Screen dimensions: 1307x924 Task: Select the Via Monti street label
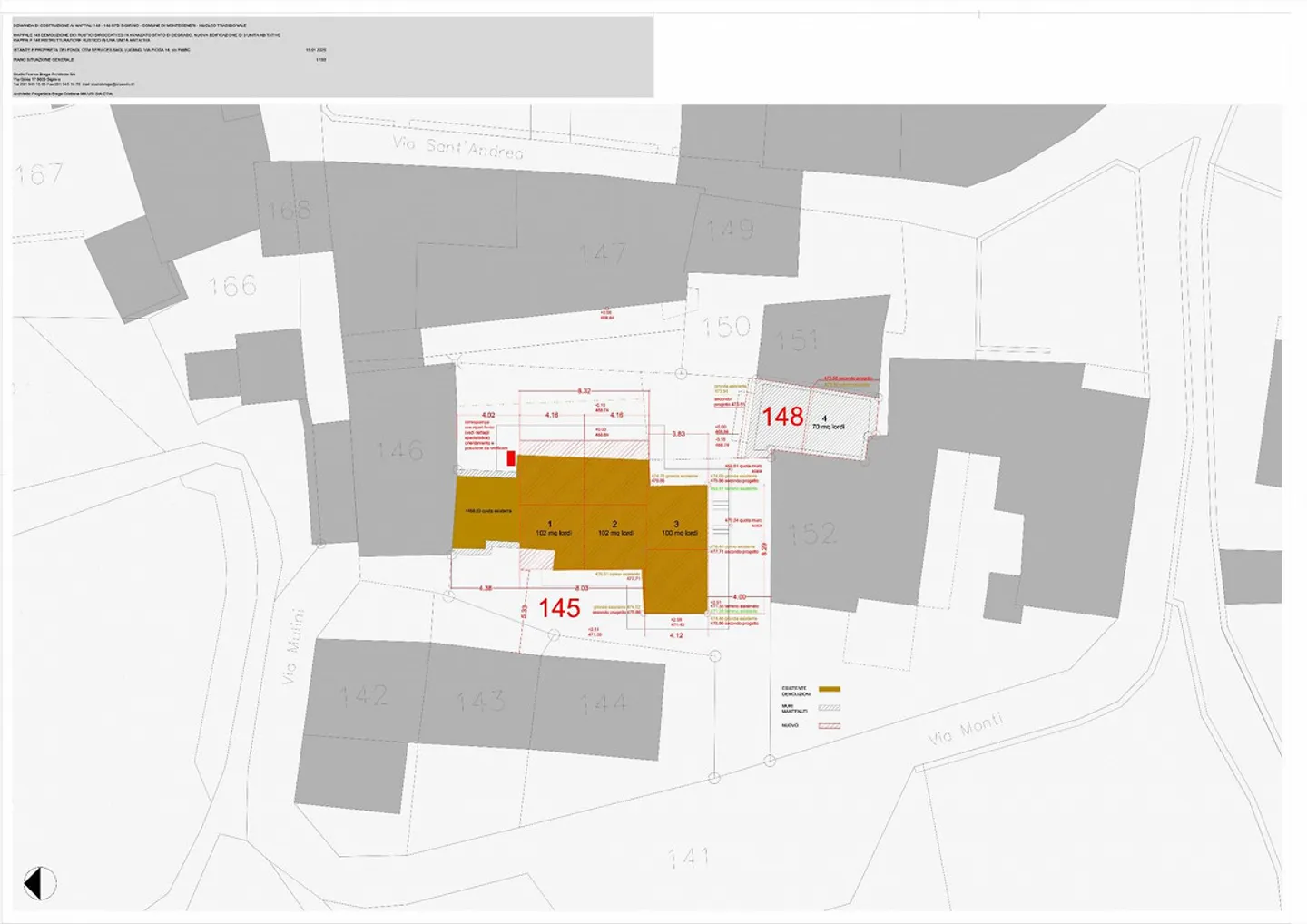964,731
